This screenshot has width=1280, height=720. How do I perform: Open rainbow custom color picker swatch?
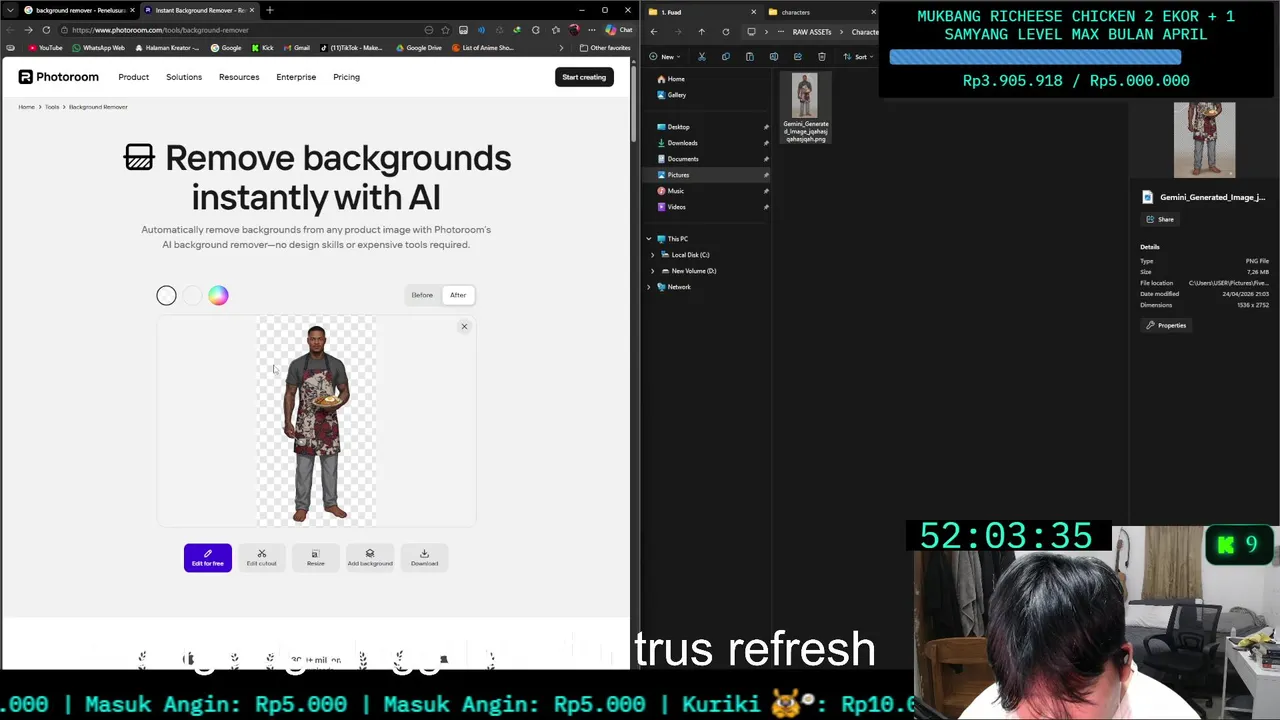pyautogui.click(x=218, y=295)
